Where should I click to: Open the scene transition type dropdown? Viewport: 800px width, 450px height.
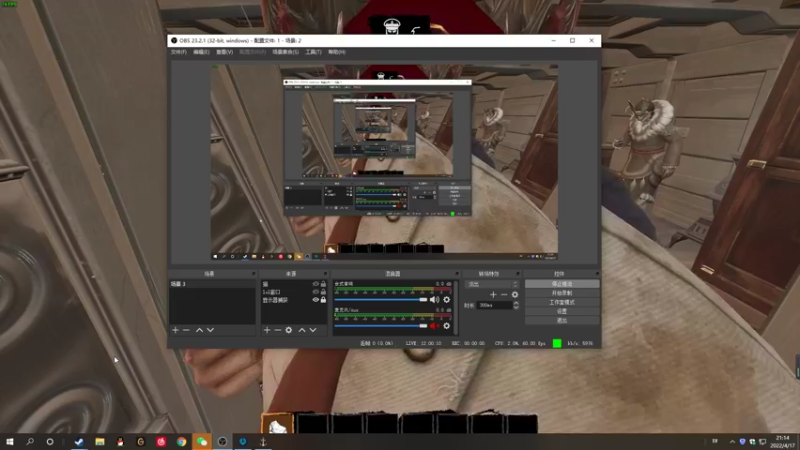[492, 284]
